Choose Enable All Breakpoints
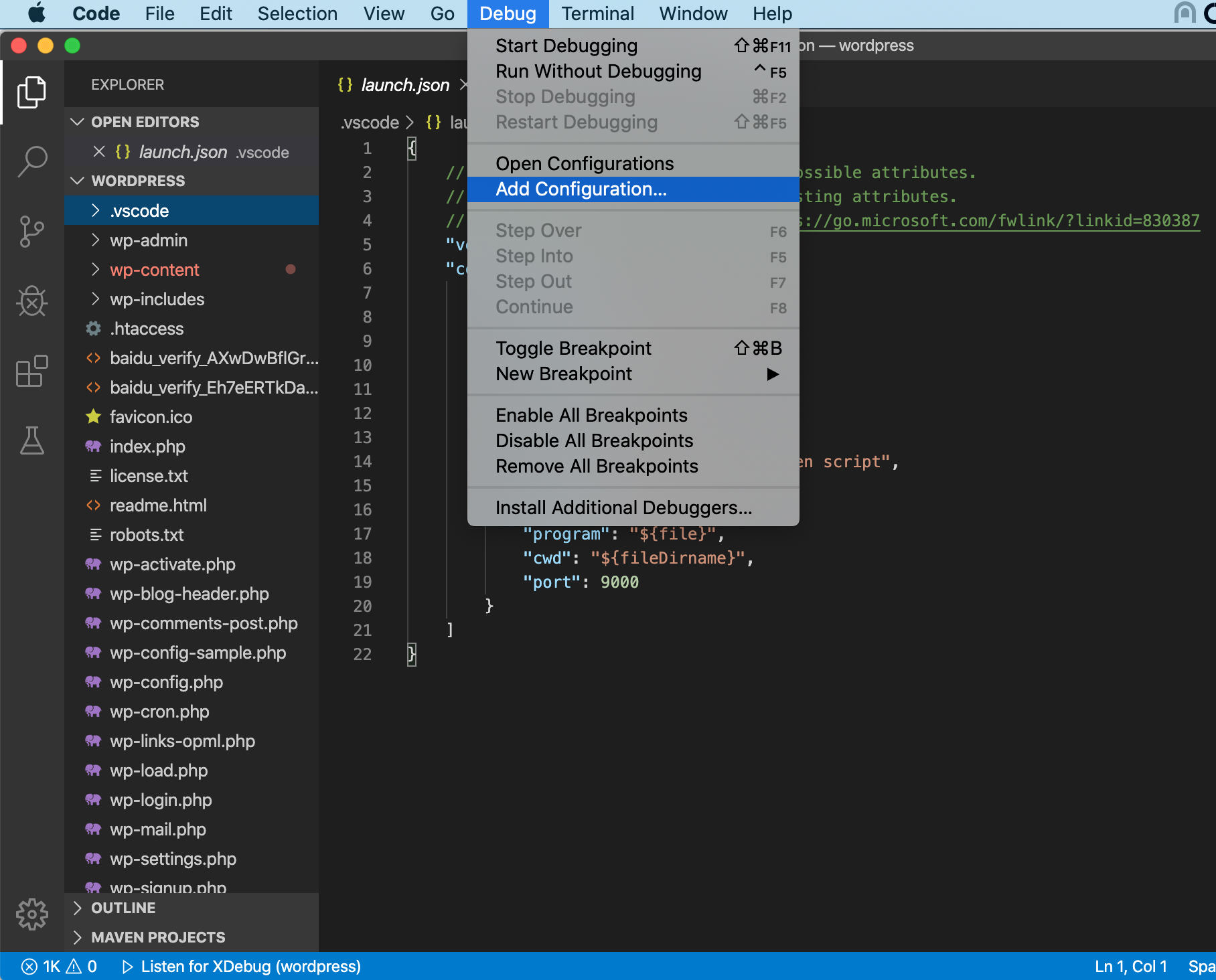The width and height of the screenshot is (1216, 980). (x=633, y=415)
